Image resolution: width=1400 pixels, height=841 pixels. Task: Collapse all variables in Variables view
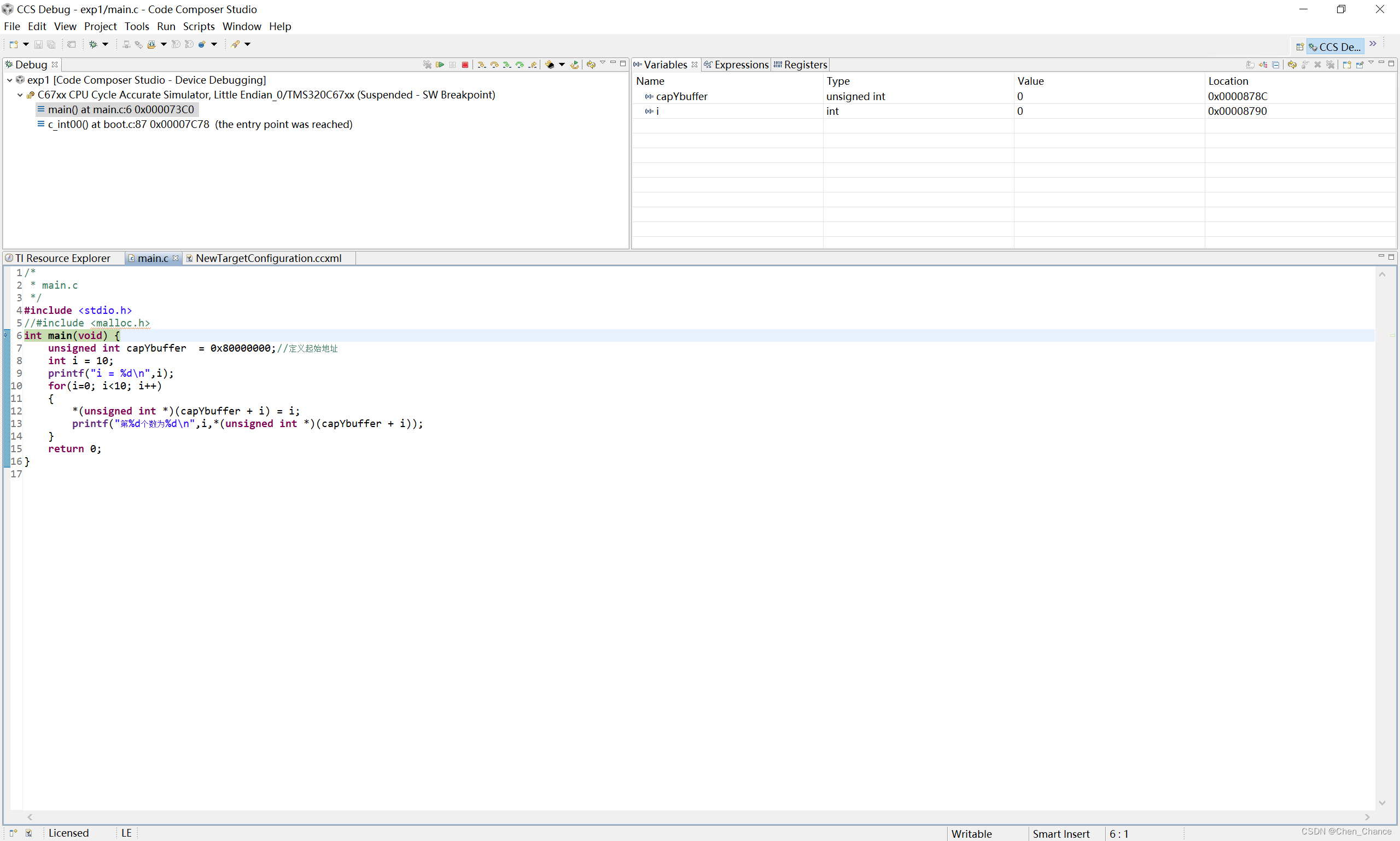coord(1276,65)
